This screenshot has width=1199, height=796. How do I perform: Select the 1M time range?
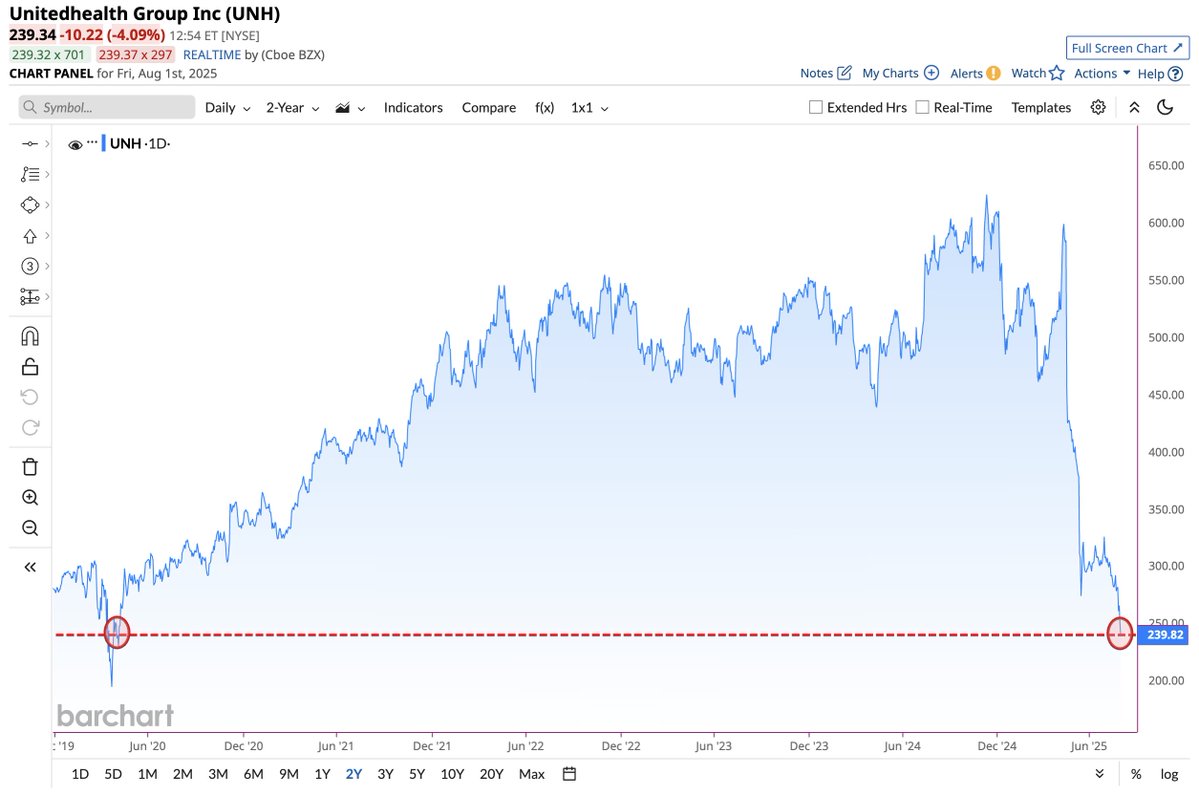pos(148,775)
